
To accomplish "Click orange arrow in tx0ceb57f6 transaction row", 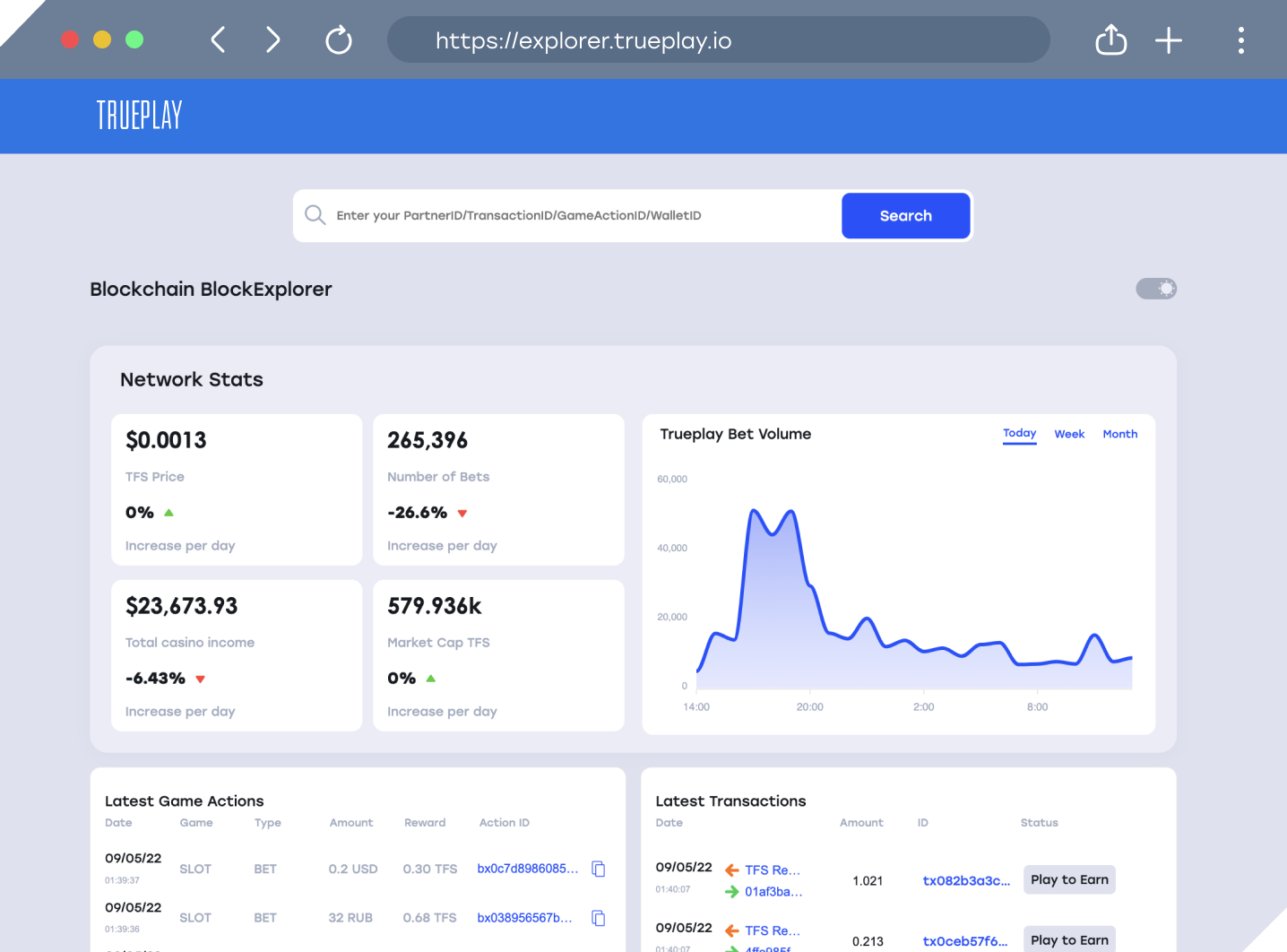I will coord(731,930).
